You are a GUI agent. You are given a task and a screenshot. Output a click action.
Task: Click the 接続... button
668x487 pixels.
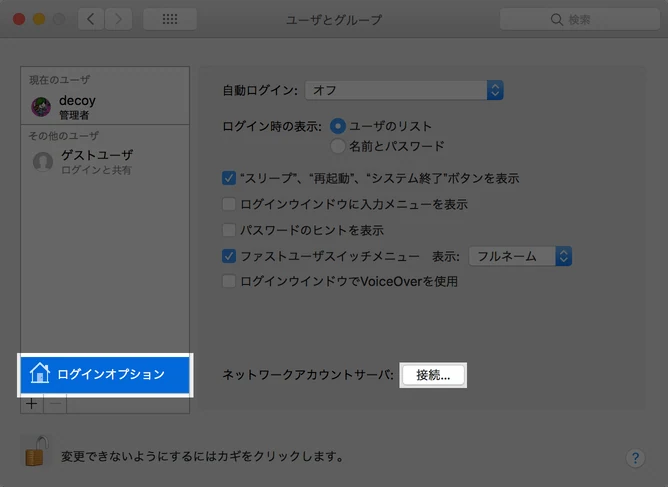433,375
